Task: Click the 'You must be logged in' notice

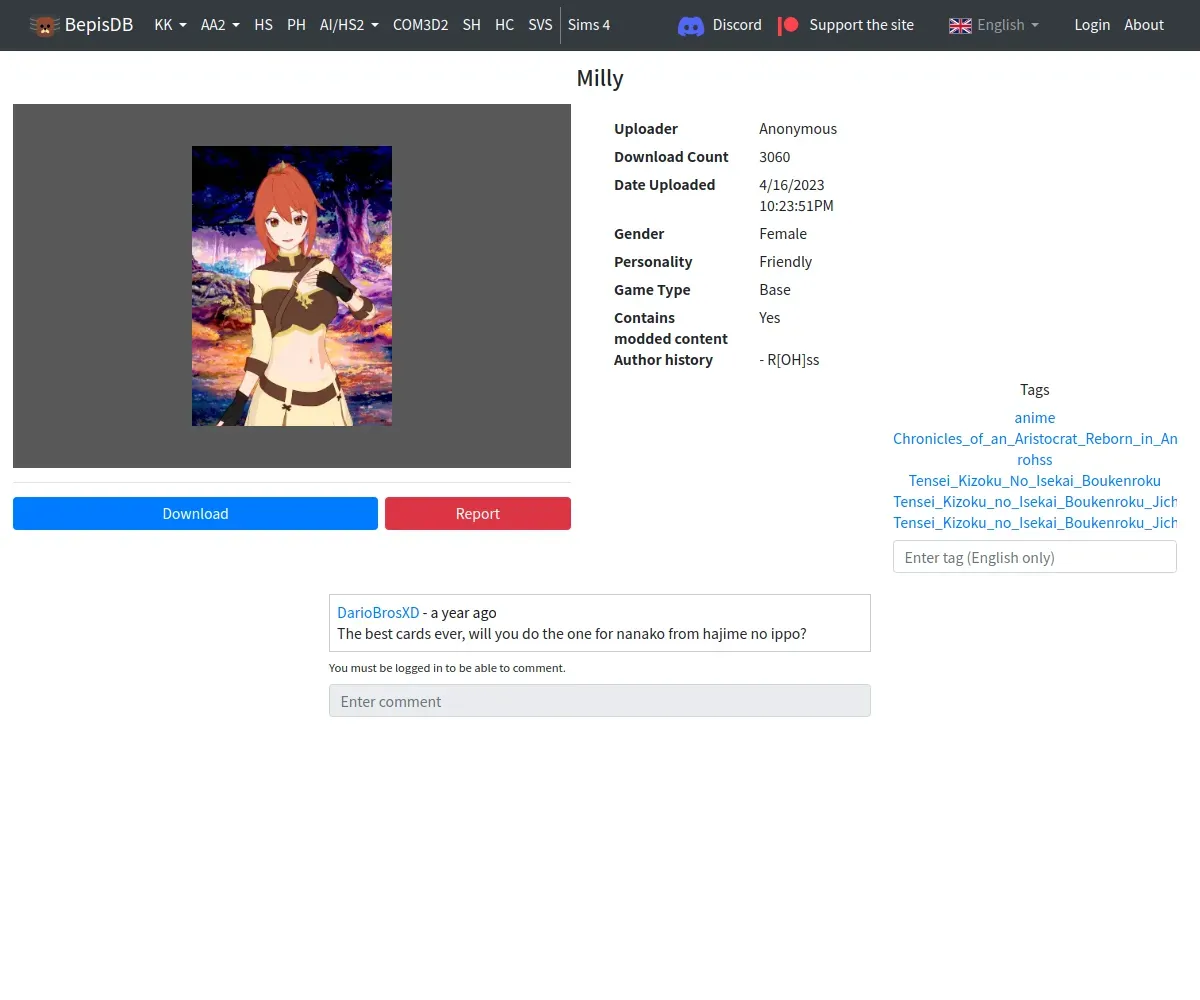Action: 447,668
